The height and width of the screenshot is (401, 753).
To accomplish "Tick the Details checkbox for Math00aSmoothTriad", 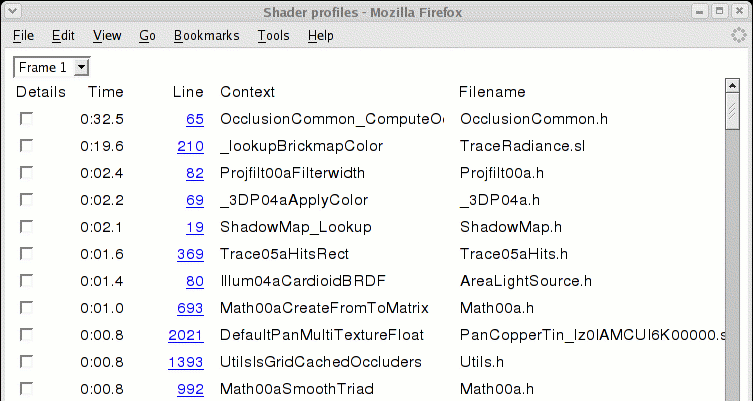I will click(x=26, y=389).
